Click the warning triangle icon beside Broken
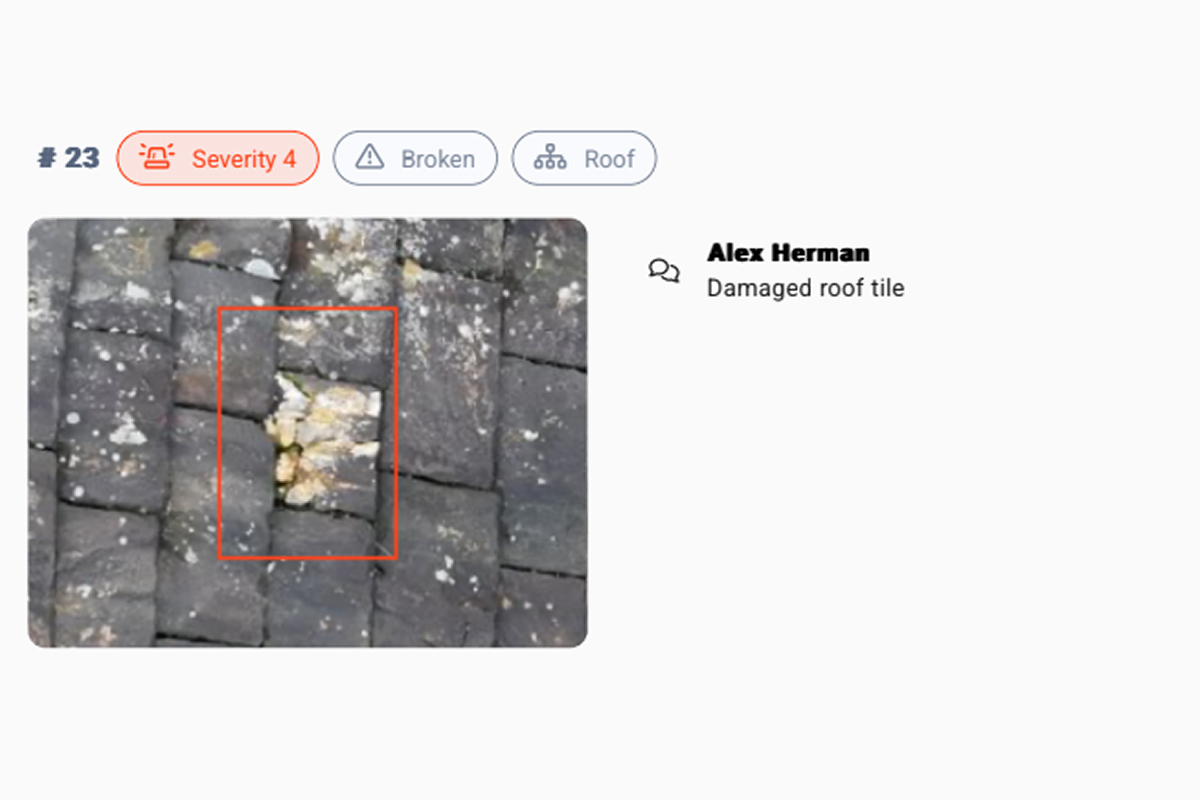 pyautogui.click(x=370, y=158)
